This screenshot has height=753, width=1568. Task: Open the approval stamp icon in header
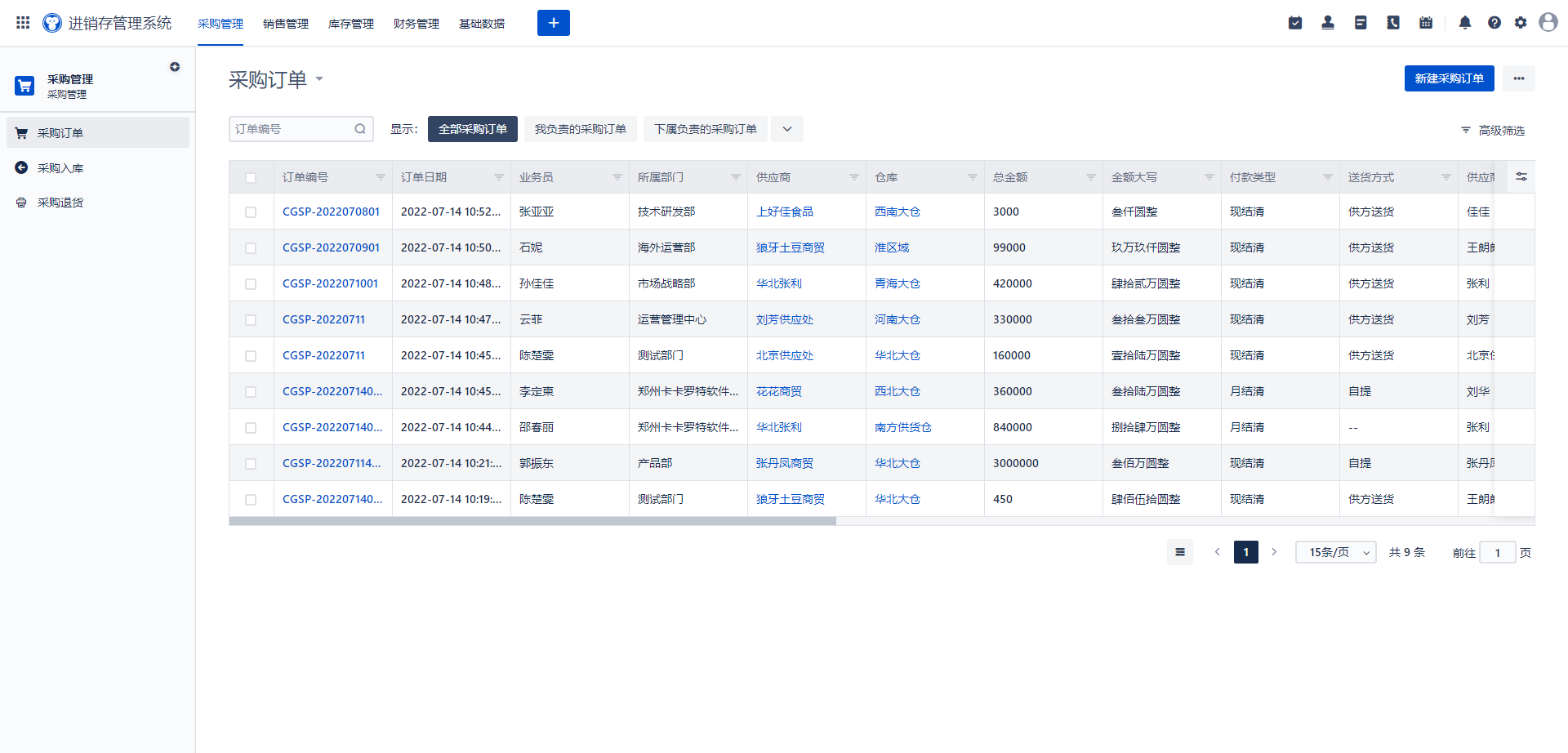pyautogui.click(x=1328, y=23)
